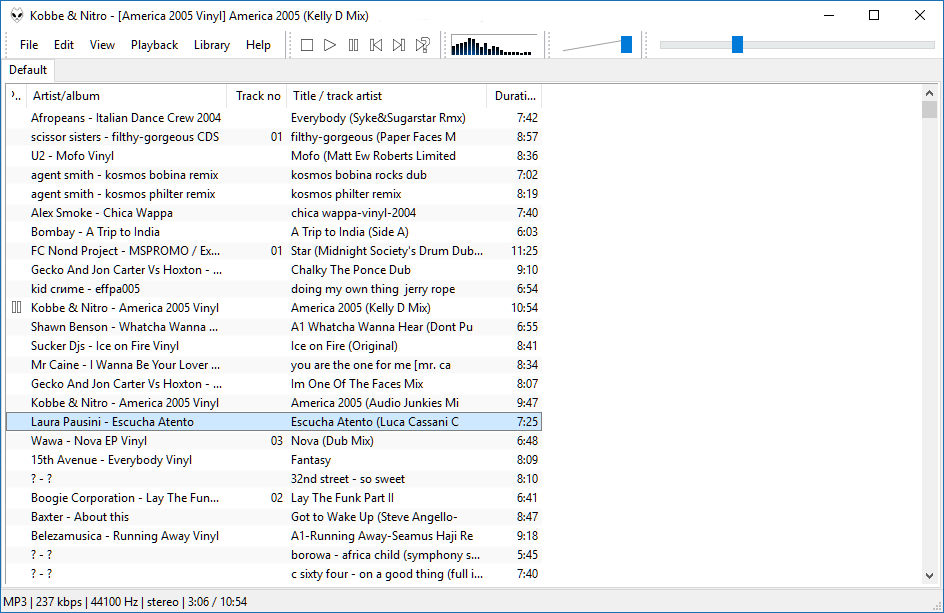Open the Library menu

click(211, 45)
